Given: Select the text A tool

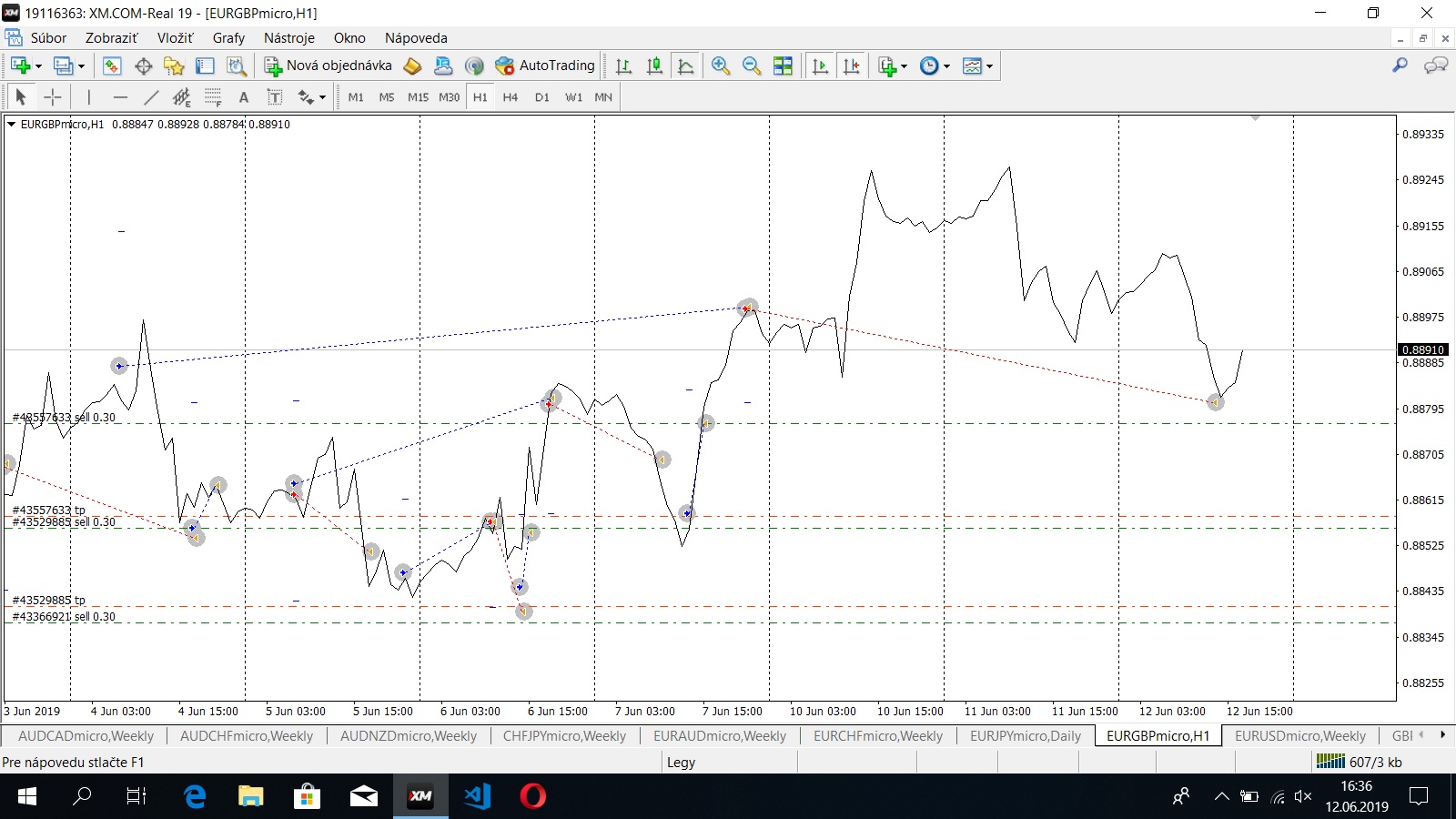Looking at the screenshot, I should click(243, 97).
